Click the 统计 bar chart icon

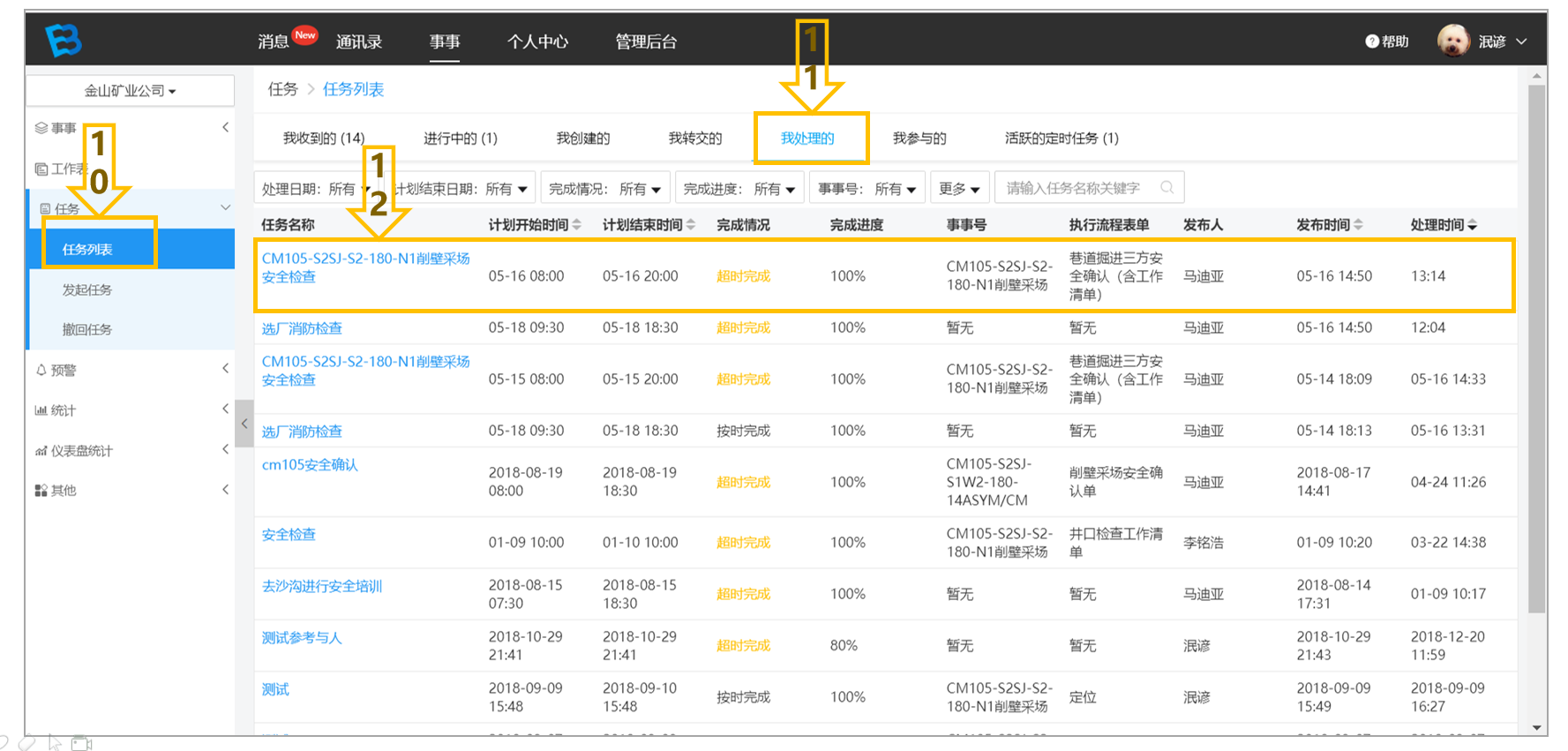coord(41,410)
